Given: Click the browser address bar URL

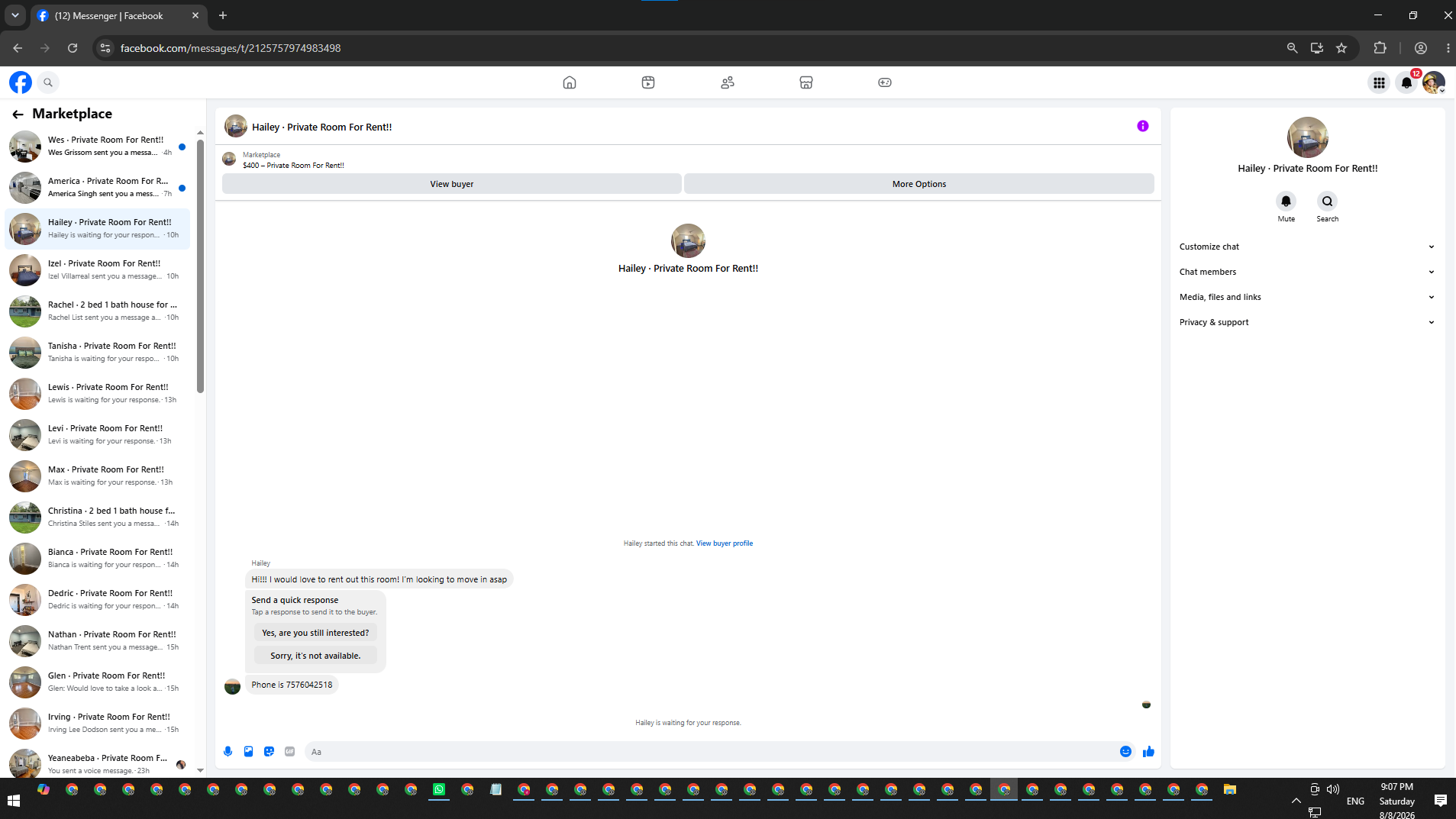Looking at the screenshot, I should tap(231, 48).
